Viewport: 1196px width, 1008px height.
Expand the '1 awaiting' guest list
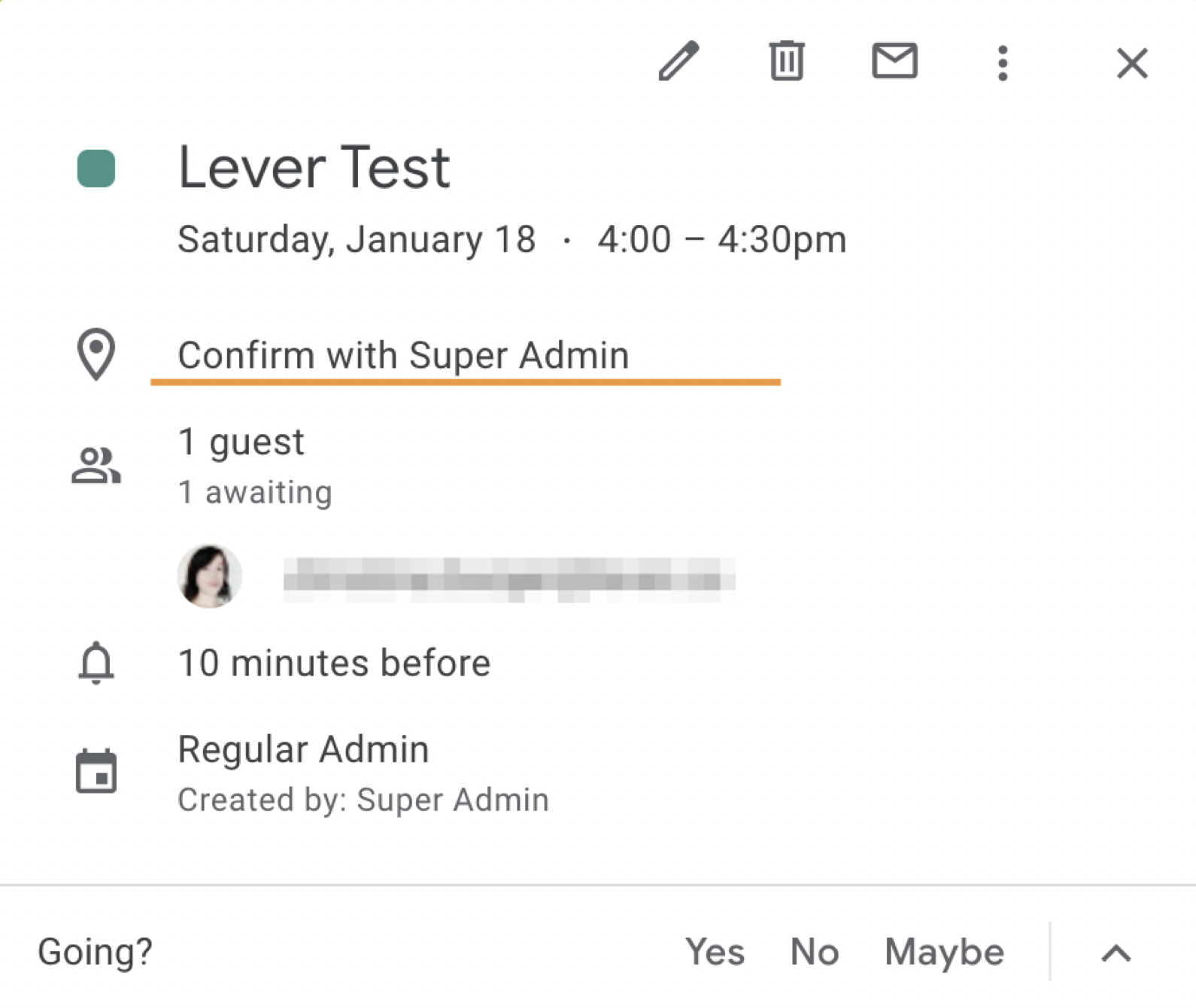(x=254, y=491)
